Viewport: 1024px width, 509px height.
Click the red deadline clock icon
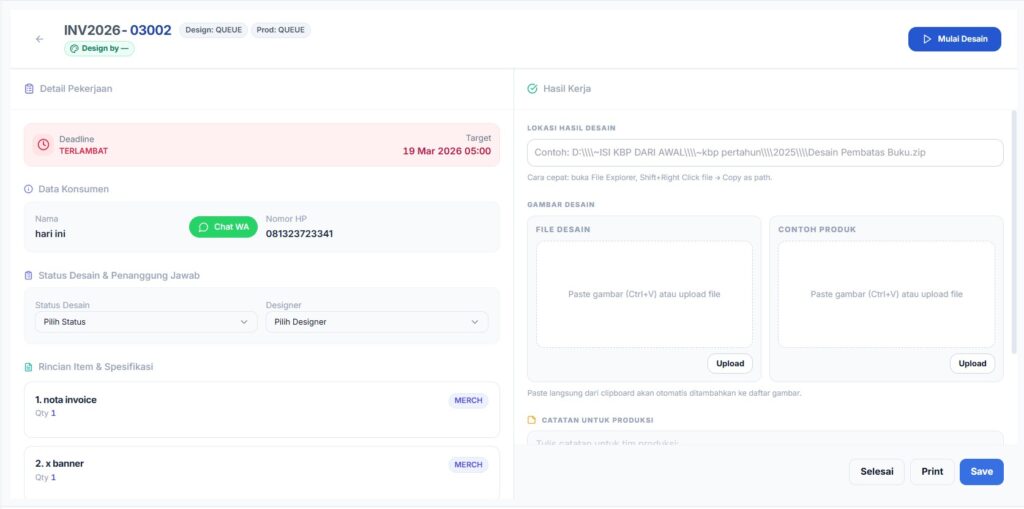(x=43, y=144)
